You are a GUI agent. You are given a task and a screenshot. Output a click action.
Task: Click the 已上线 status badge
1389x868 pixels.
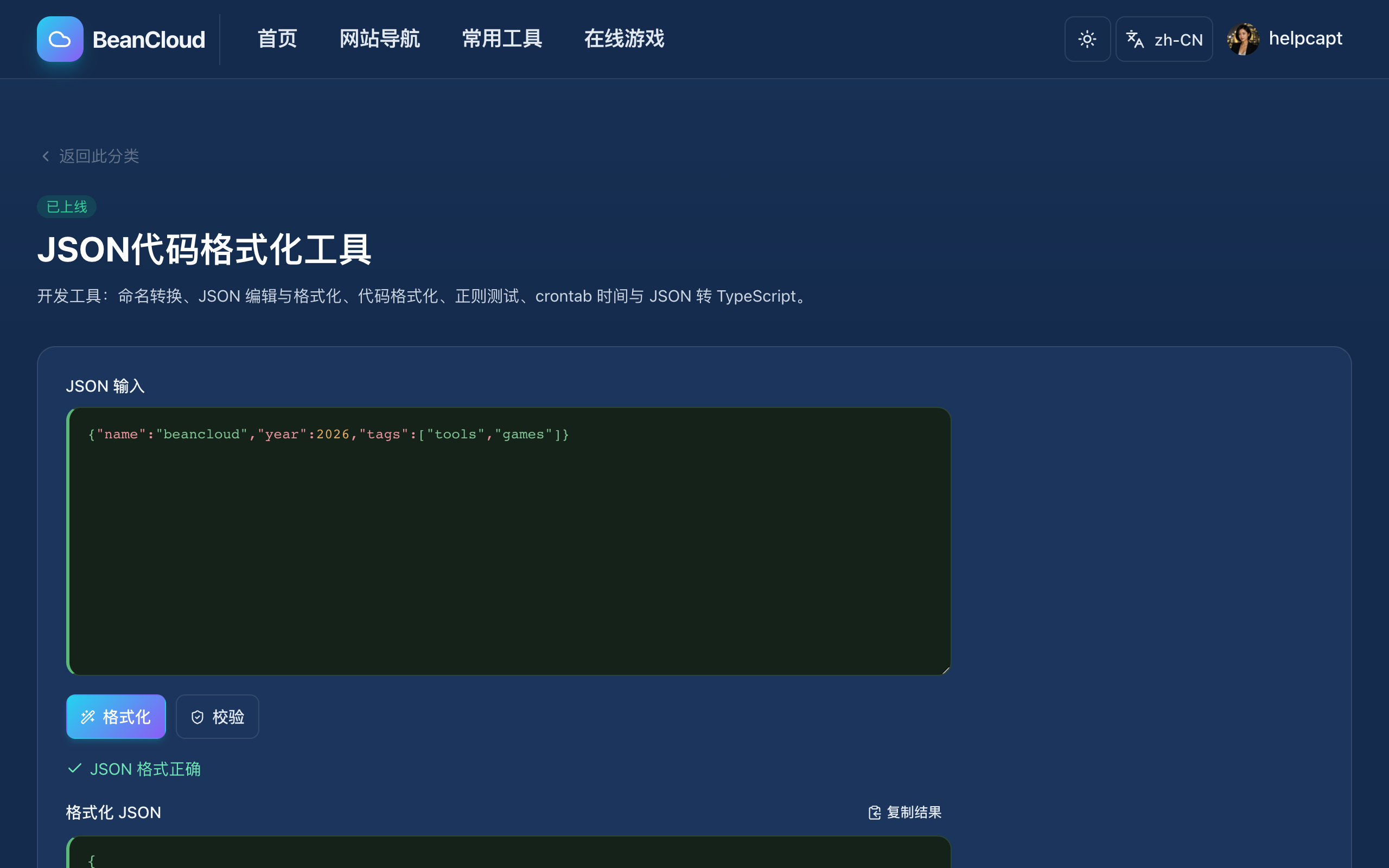click(67, 207)
